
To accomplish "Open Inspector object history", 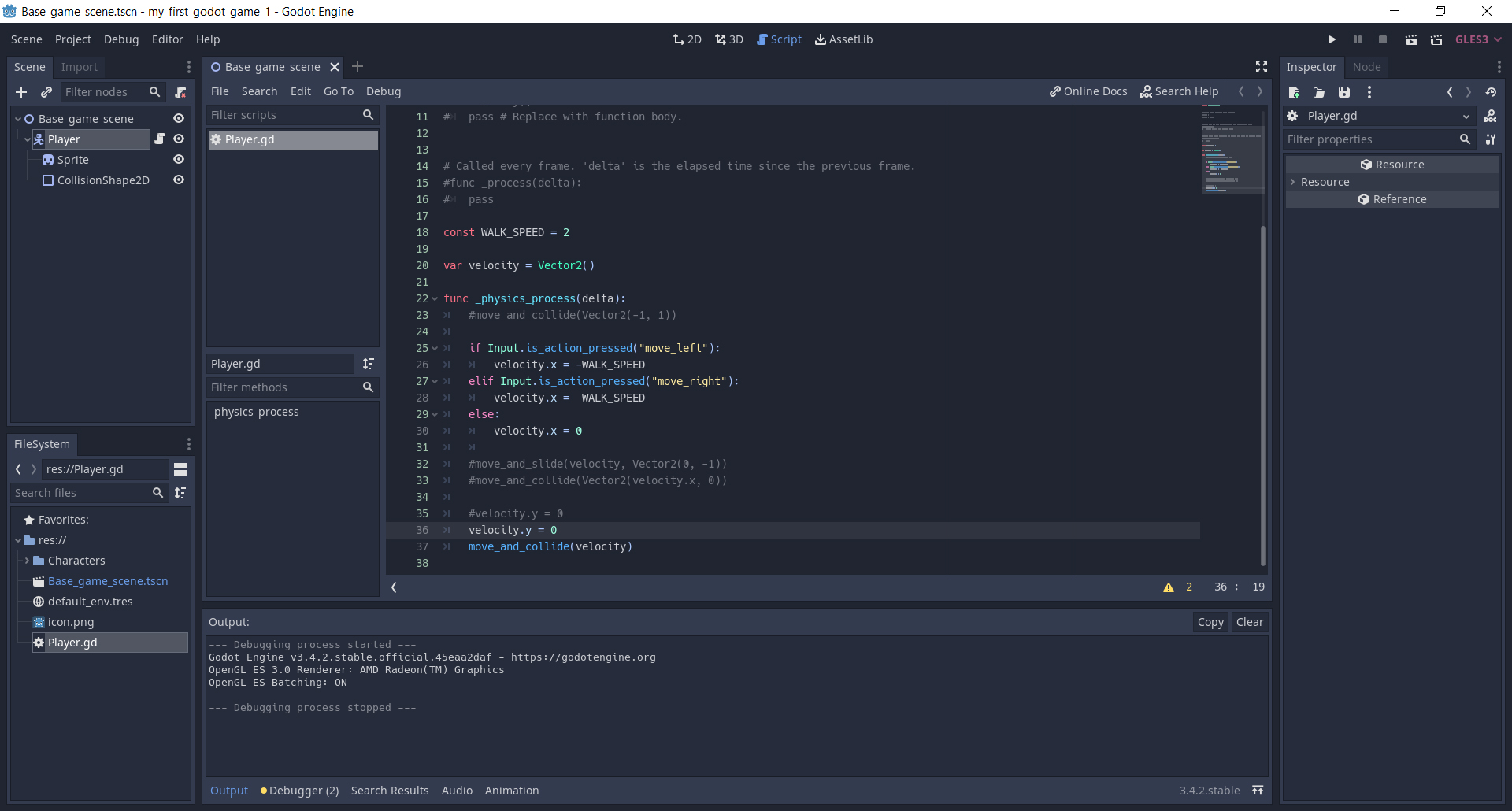I will coord(1491,92).
